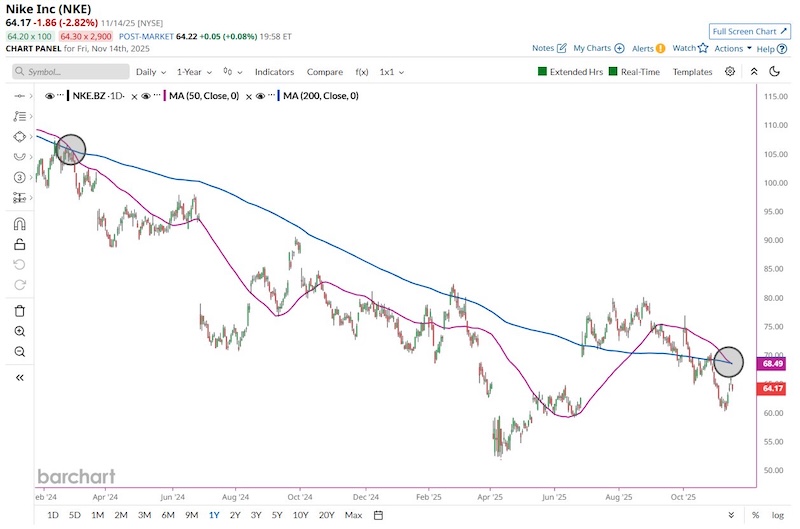Open the Indicators menu
The image size is (800, 529).
[274, 72]
